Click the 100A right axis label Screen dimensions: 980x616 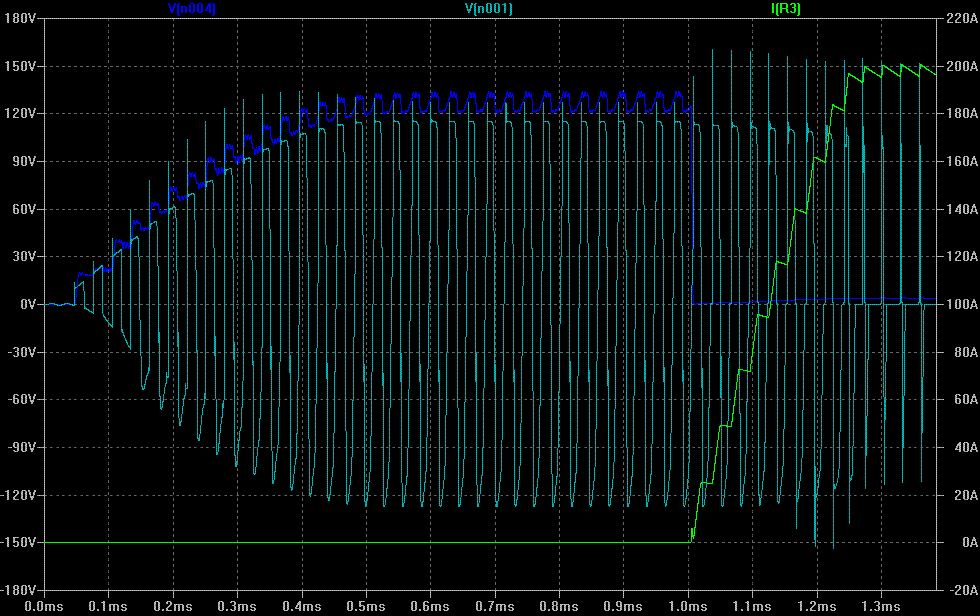[x=962, y=304]
